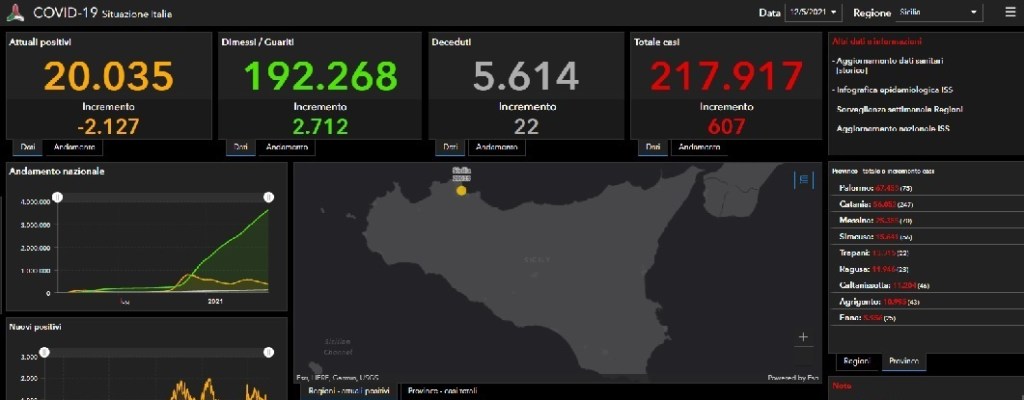Click right range handle of Nuovi positivi chart
The width and height of the screenshot is (1024, 400).
click(268, 352)
